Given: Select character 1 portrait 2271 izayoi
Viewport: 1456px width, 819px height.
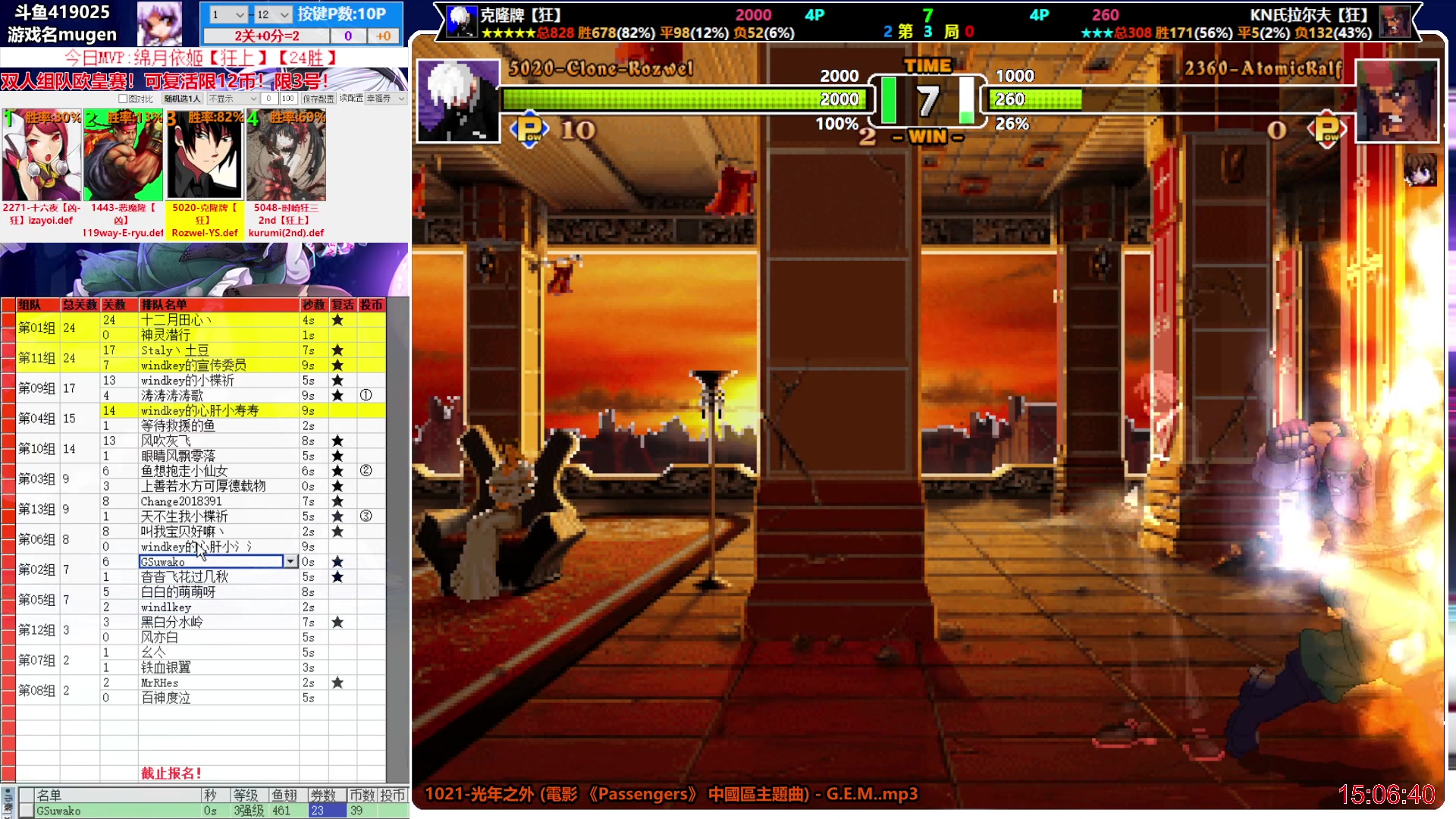Looking at the screenshot, I should click(x=42, y=155).
